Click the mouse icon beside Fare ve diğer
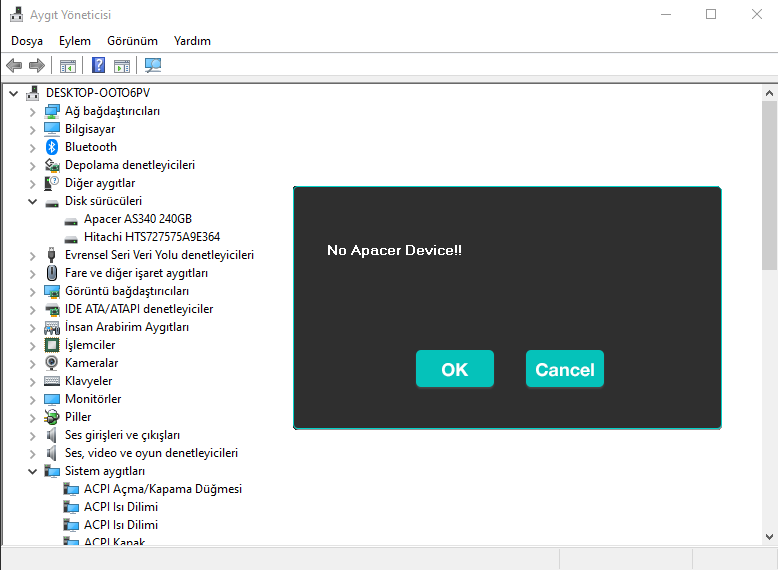This screenshot has width=778, height=570. (x=52, y=273)
